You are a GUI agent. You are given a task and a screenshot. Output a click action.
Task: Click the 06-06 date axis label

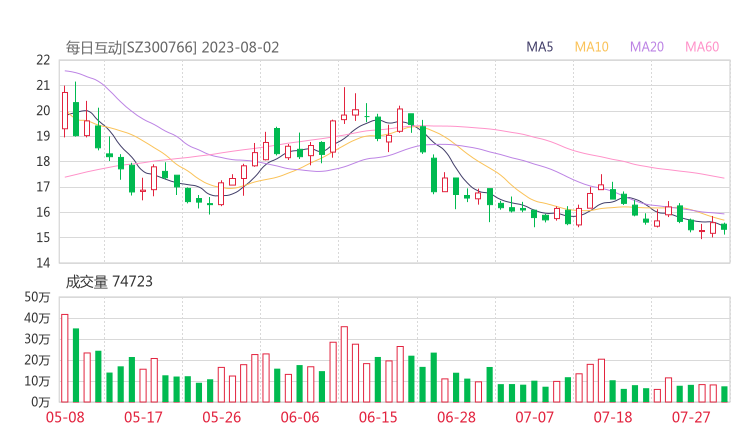(300, 417)
